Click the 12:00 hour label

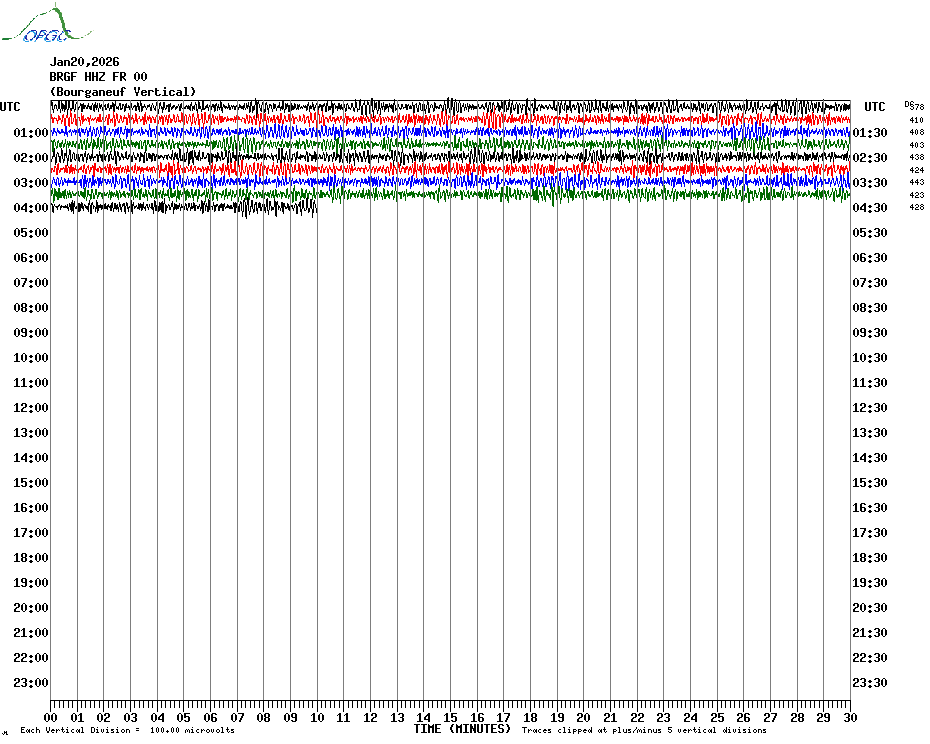(x=31, y=407)
